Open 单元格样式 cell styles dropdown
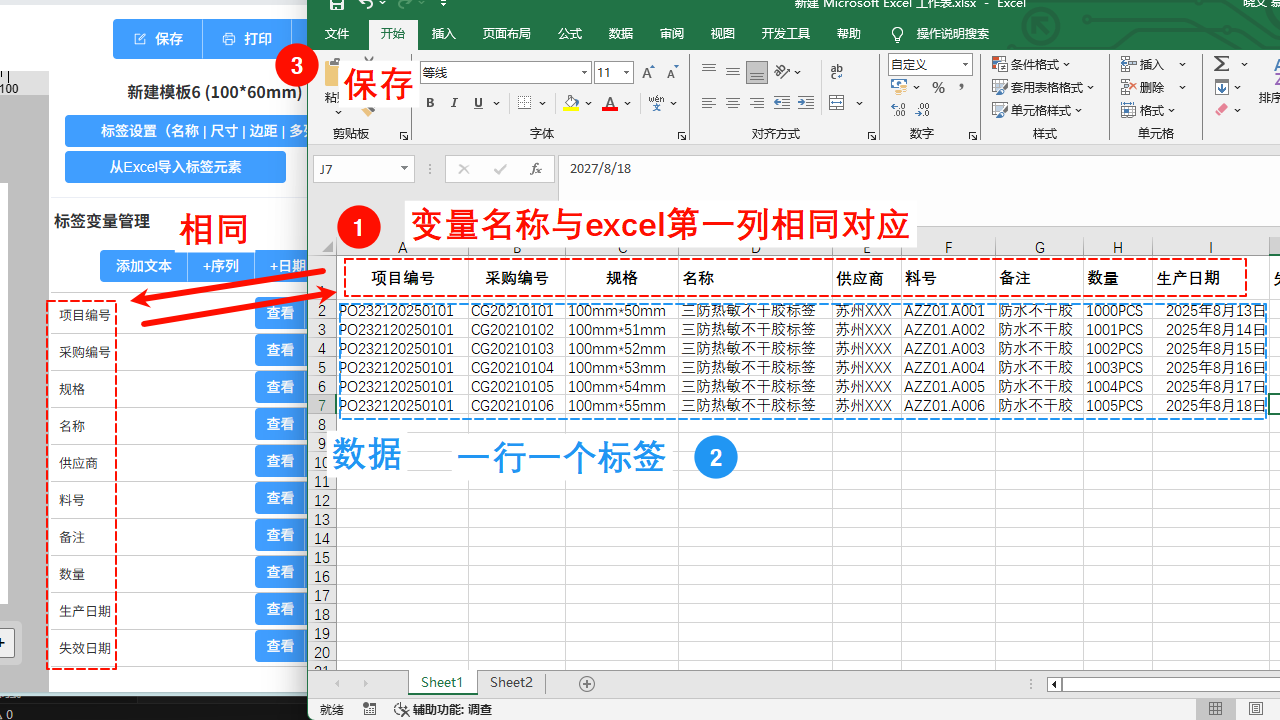This screenshot has height=720, width=1280. pyautogui.click(x=1037, y=111)
